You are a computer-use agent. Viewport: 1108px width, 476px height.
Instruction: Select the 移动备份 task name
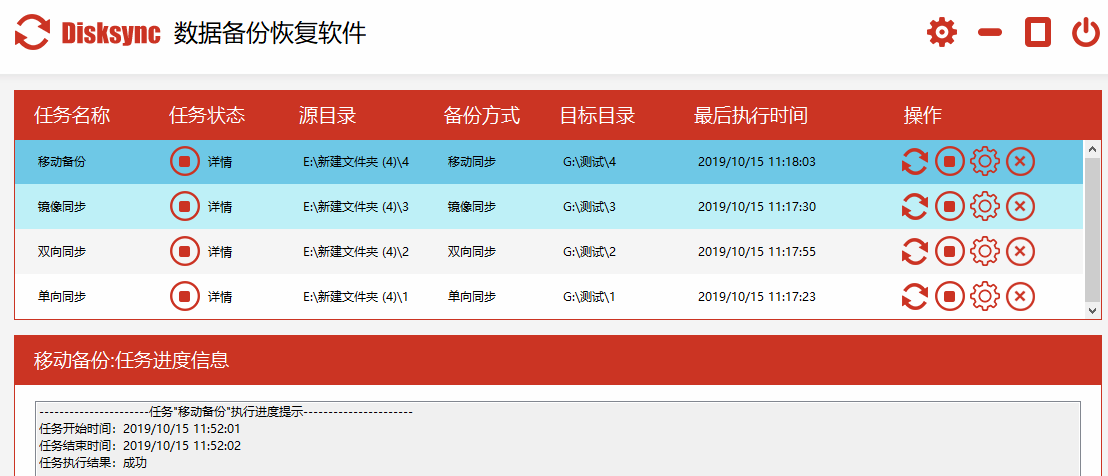click(62, 162)
